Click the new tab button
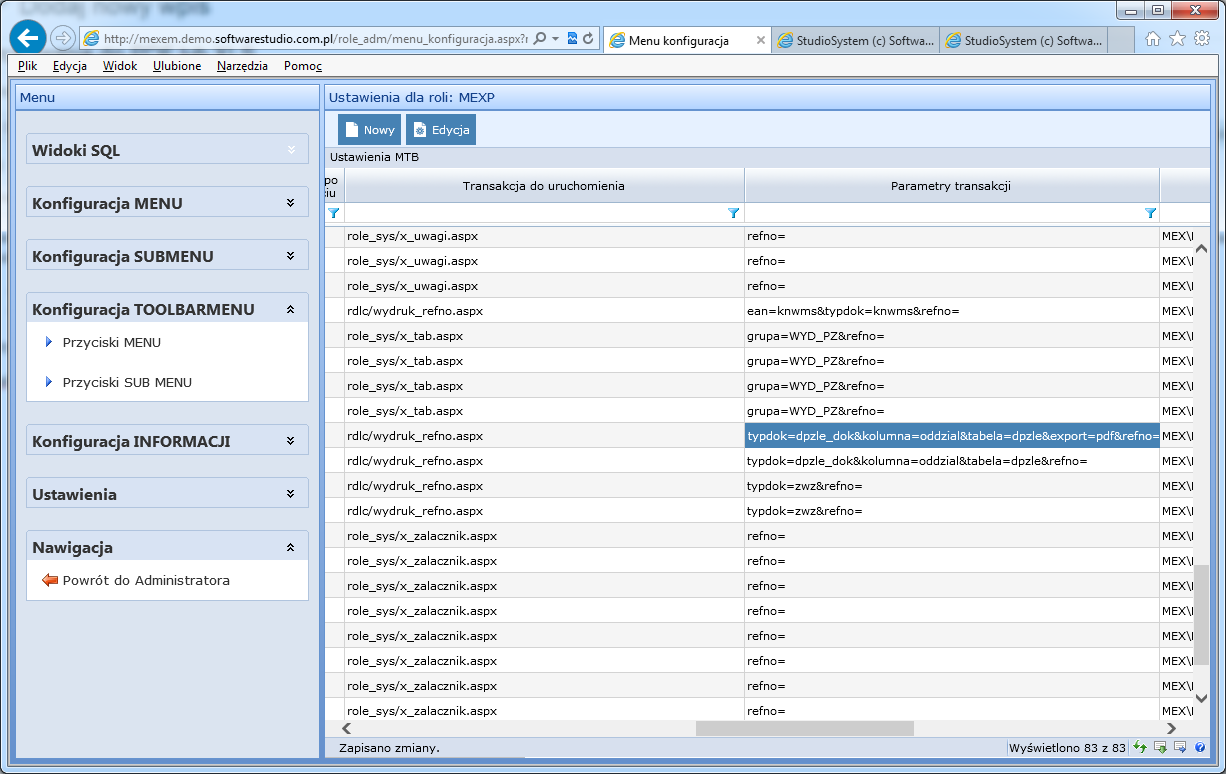The height and width of the screenshot is (774, 1226). [x=1121, y=41]
